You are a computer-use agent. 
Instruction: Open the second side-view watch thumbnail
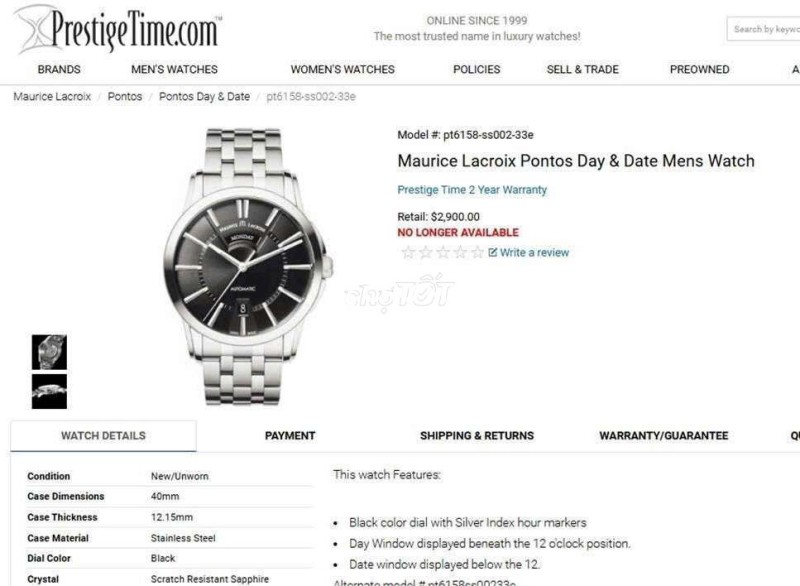[x=49, y=392]
